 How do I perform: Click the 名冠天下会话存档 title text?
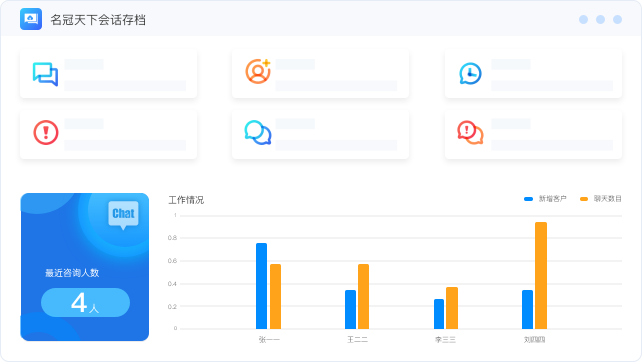(x=98, y=20)
